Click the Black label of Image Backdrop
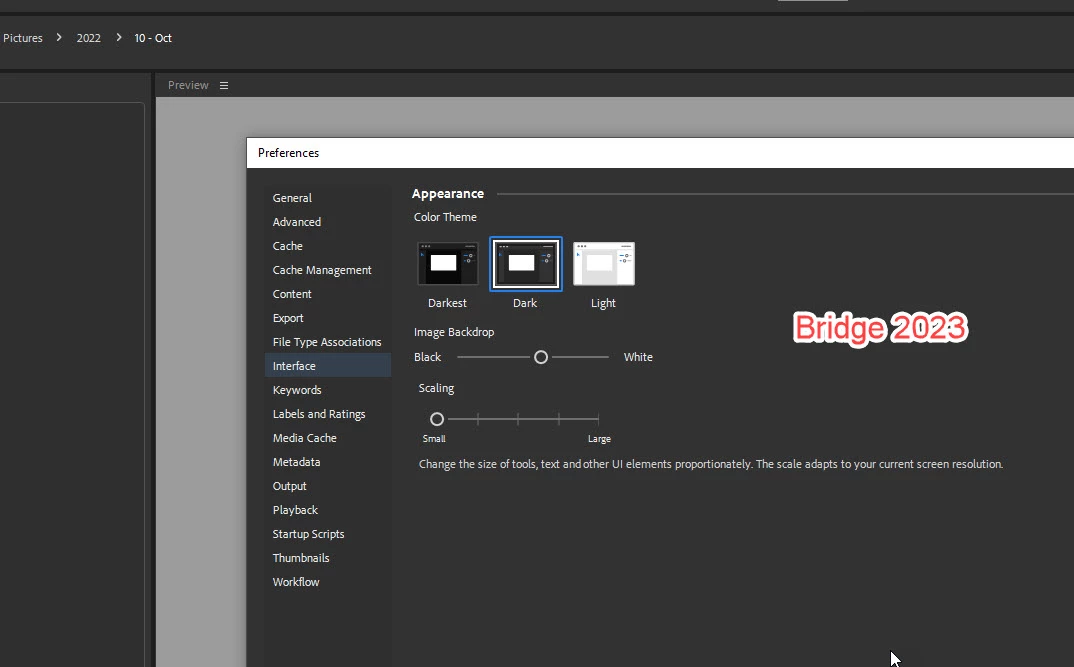Viewport: 1074px width, 667px height. (427, 357)
